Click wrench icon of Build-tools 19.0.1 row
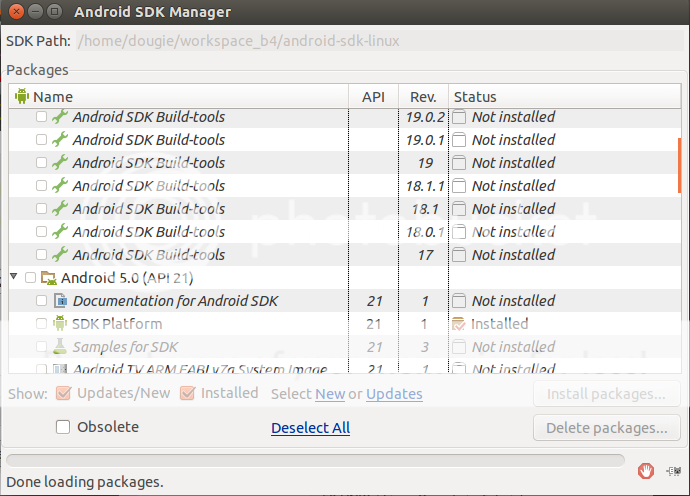The image size is (690, 496). coord(60,140)
